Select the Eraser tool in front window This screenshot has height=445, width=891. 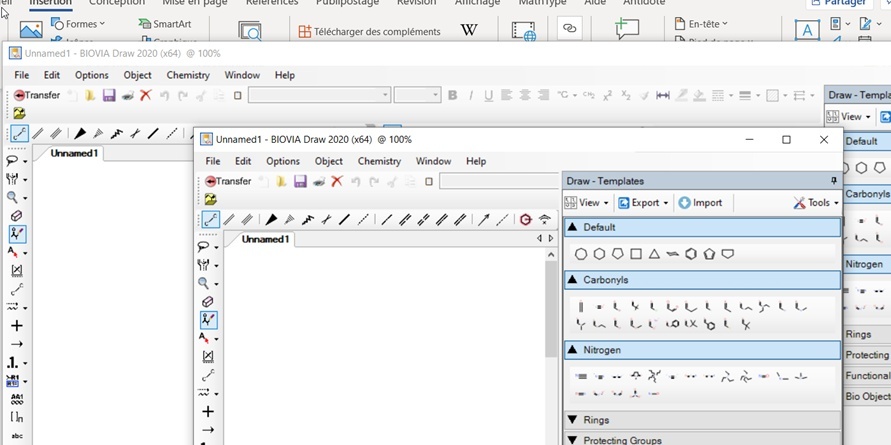[208, 302]
